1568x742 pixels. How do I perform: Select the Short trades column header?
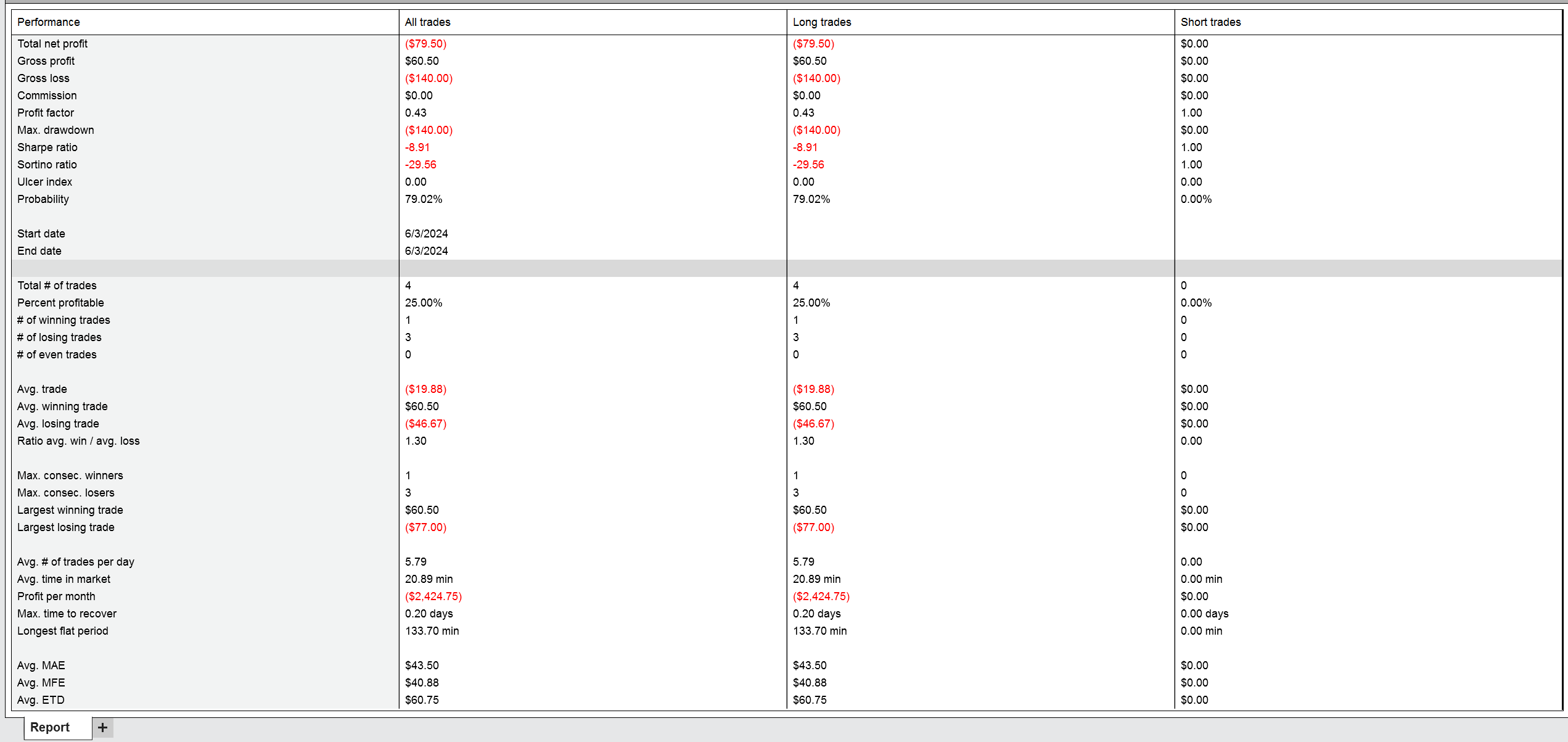tap(1210, 22)
